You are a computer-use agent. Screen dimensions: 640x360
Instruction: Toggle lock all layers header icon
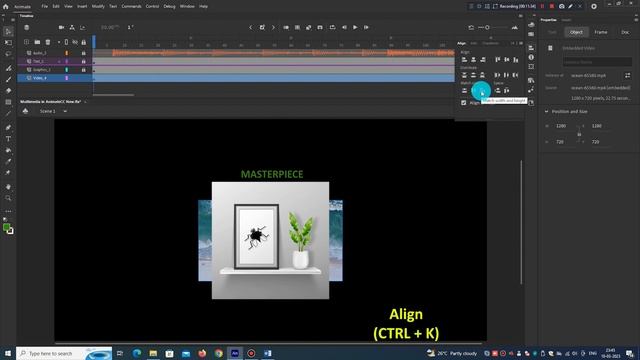(84, 42)
